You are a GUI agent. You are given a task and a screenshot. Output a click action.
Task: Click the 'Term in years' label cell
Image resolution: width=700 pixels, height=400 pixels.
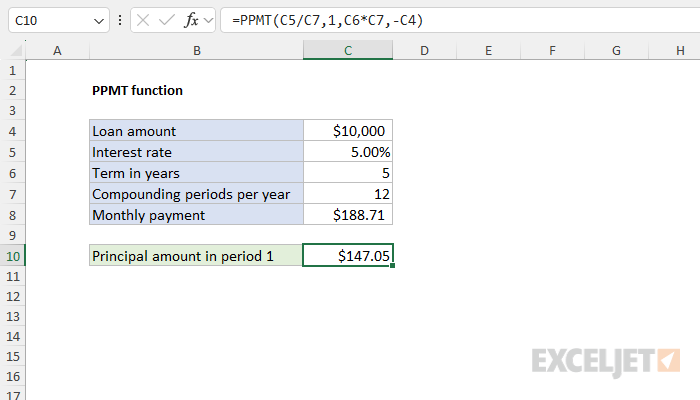pyautogui.click(x=196, y=173)
